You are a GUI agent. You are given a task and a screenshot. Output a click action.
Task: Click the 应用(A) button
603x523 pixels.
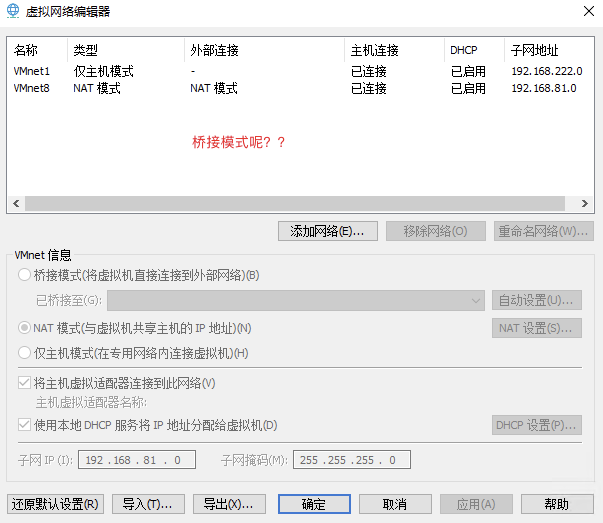click(476, 504)
